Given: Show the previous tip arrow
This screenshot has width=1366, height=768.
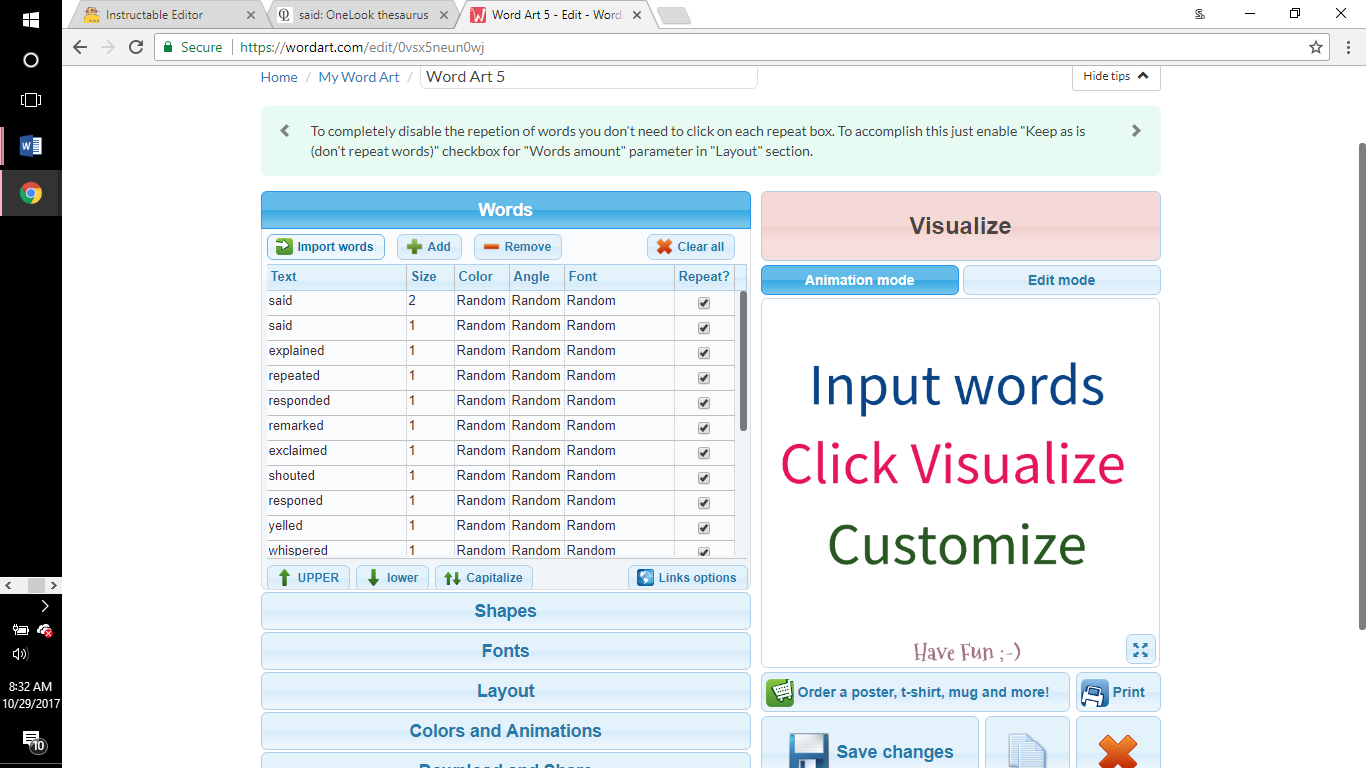Looking at the screenshot, I should tap(285, 131).
